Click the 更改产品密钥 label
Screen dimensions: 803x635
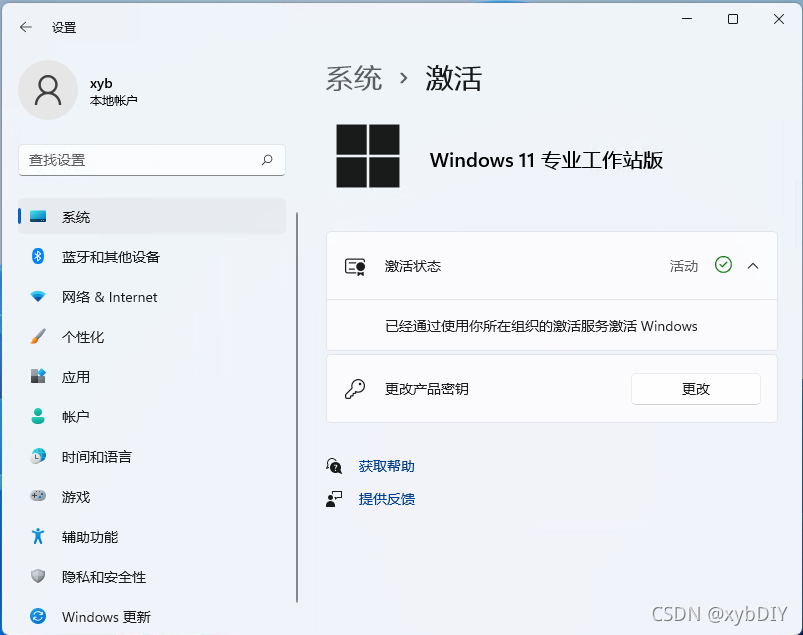[x=427, y=389]
